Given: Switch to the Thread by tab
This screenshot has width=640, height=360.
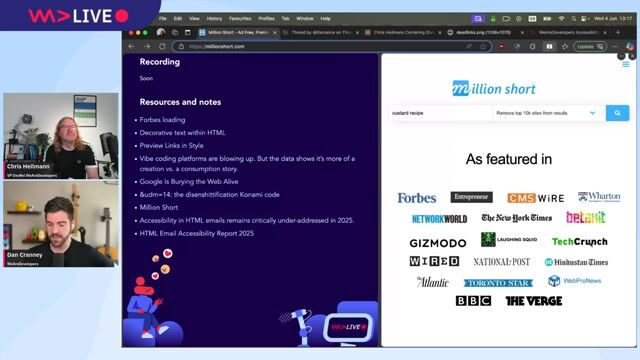Looking at the screenshot, I should pos(321,32).
